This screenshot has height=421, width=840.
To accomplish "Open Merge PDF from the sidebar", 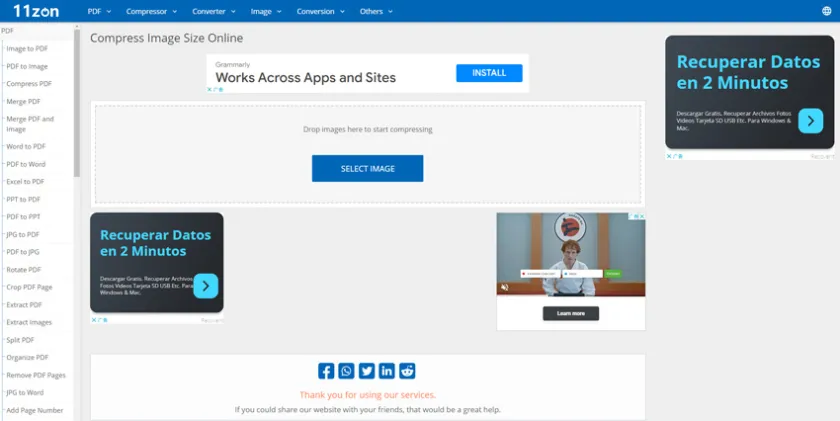I will pos(23,101).
